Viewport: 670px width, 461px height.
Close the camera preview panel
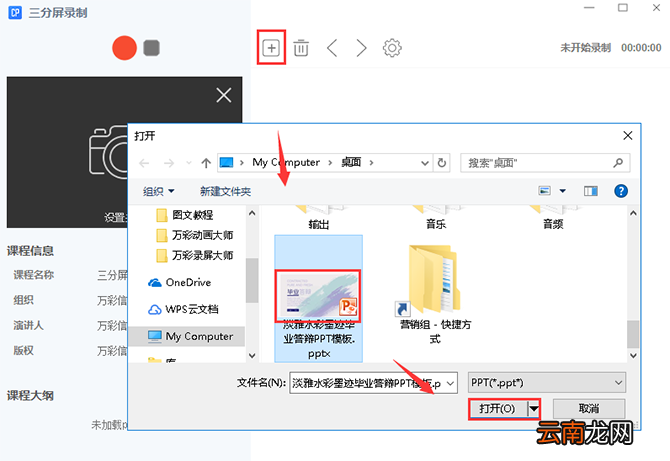click(223, 95)
